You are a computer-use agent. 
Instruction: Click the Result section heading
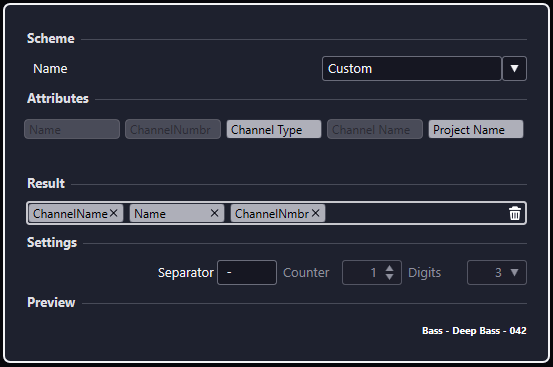[x=46, y=183]
